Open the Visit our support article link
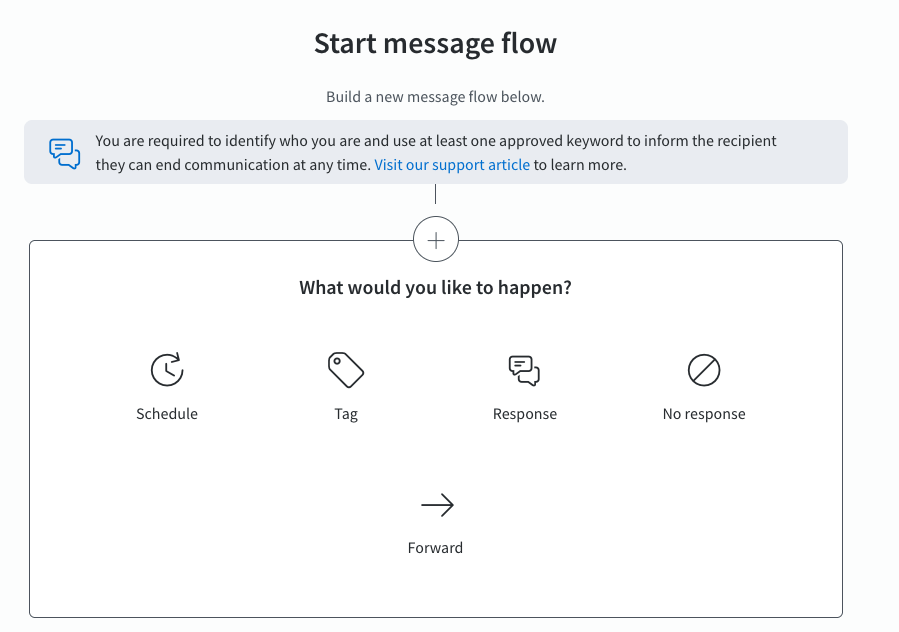Viewport: 899px width, 632px height. pos(451,164)
